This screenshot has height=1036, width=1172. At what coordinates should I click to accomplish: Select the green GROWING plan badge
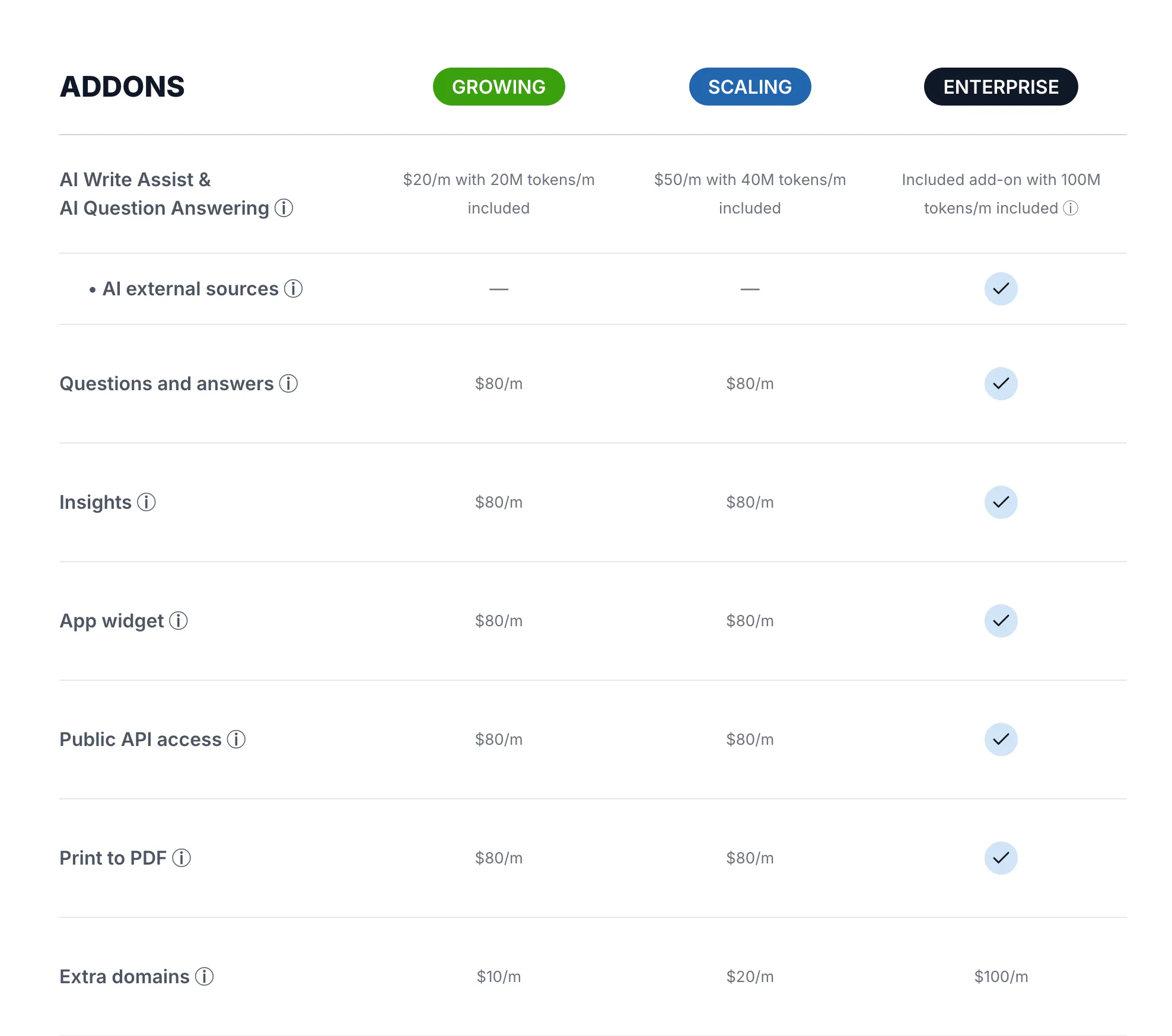pos(499,87)
